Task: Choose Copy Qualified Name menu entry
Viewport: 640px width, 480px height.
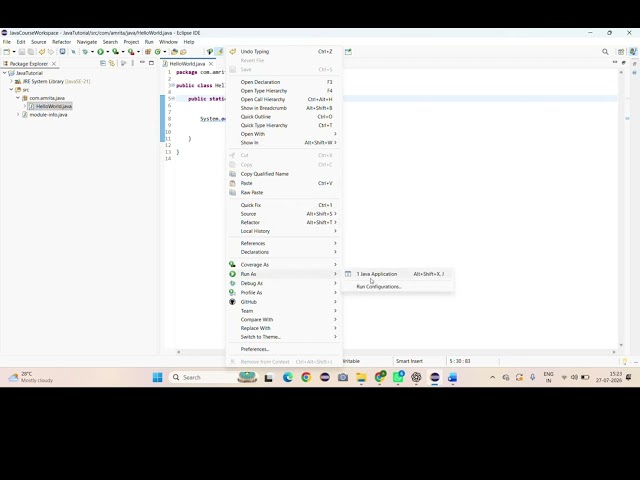Action: point(284,174)
